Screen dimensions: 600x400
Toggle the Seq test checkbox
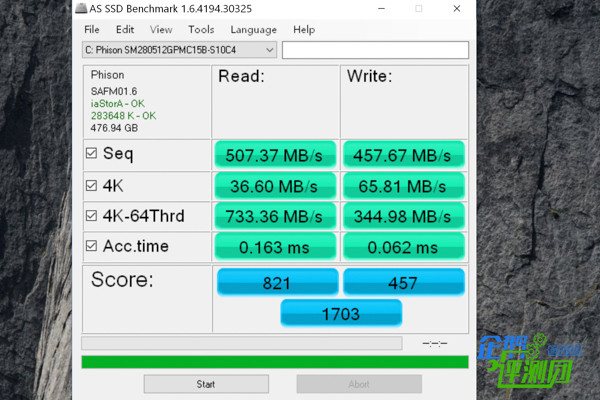point(92,154)
